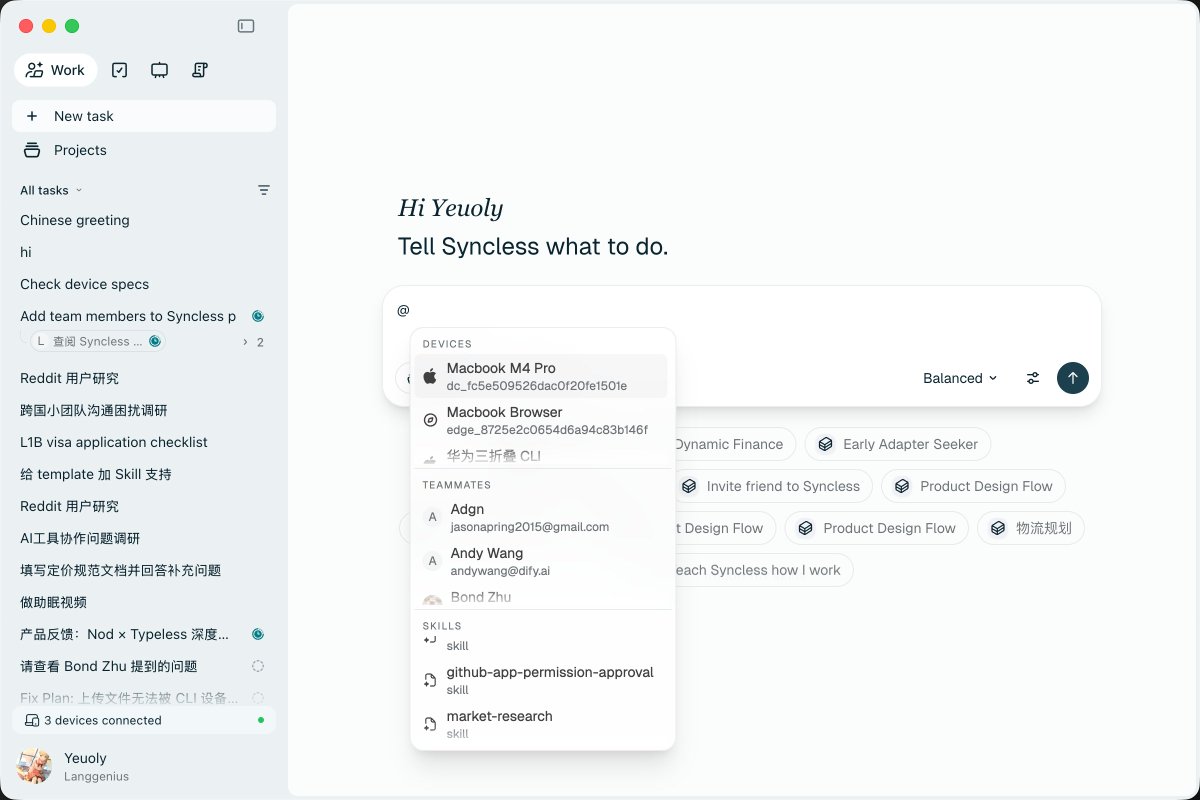Toggle the sidebar panel icon

click(246, 26)
